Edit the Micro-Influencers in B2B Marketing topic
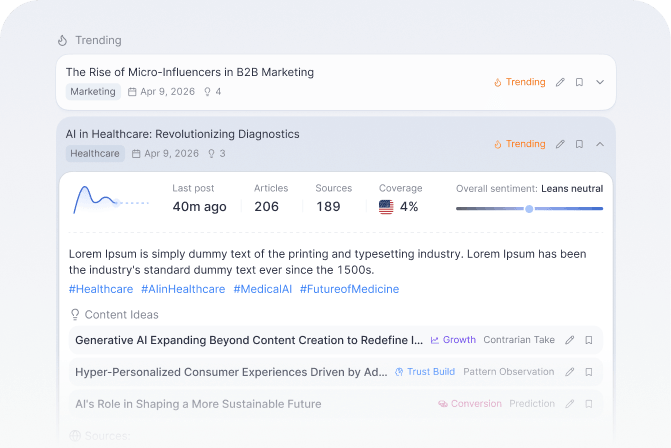Image resolution: width=671 pixels, height=448 pixels. coord(560,82)
